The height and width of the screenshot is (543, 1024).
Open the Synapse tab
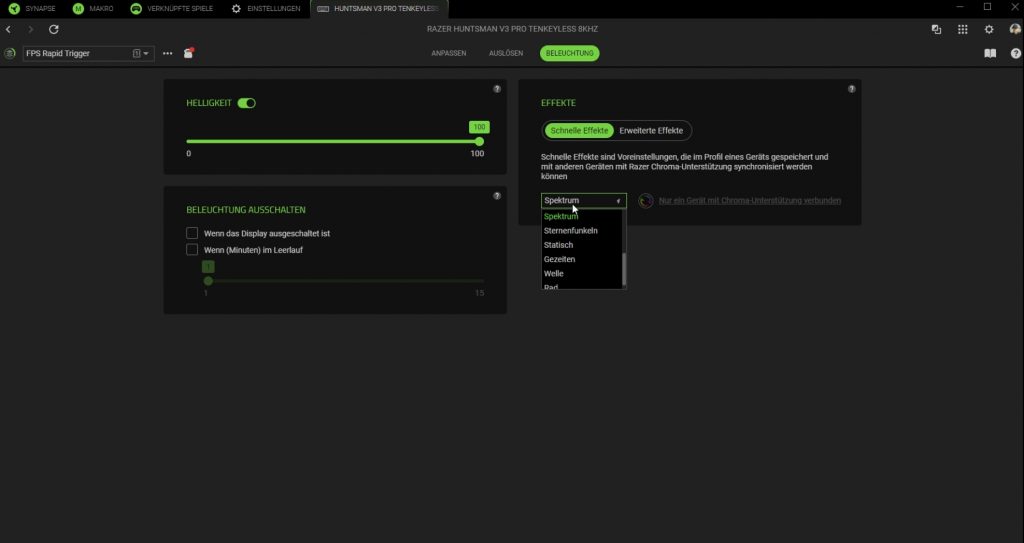click(x=32, y=8)
